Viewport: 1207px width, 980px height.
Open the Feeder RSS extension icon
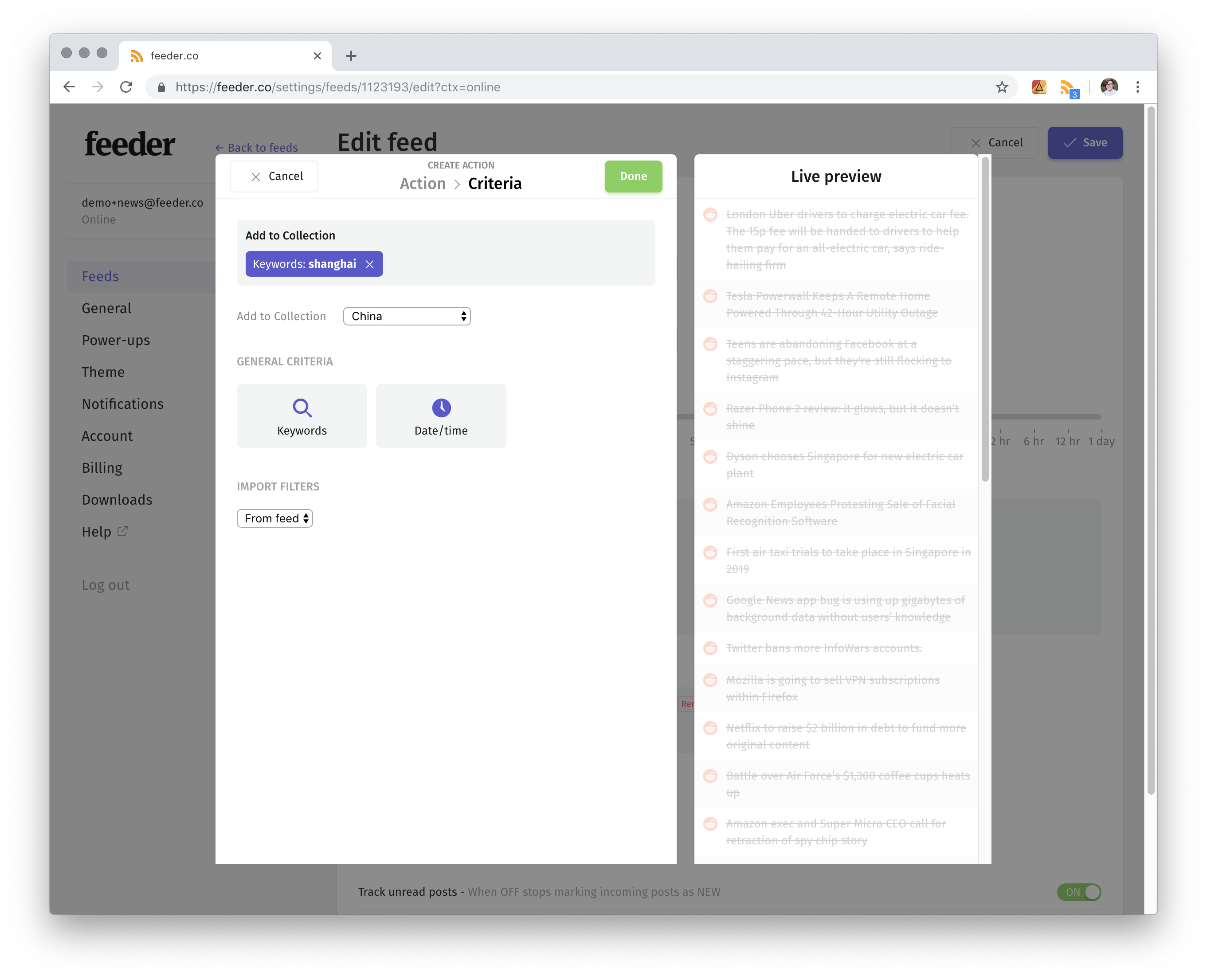(x=1069, y=88)
